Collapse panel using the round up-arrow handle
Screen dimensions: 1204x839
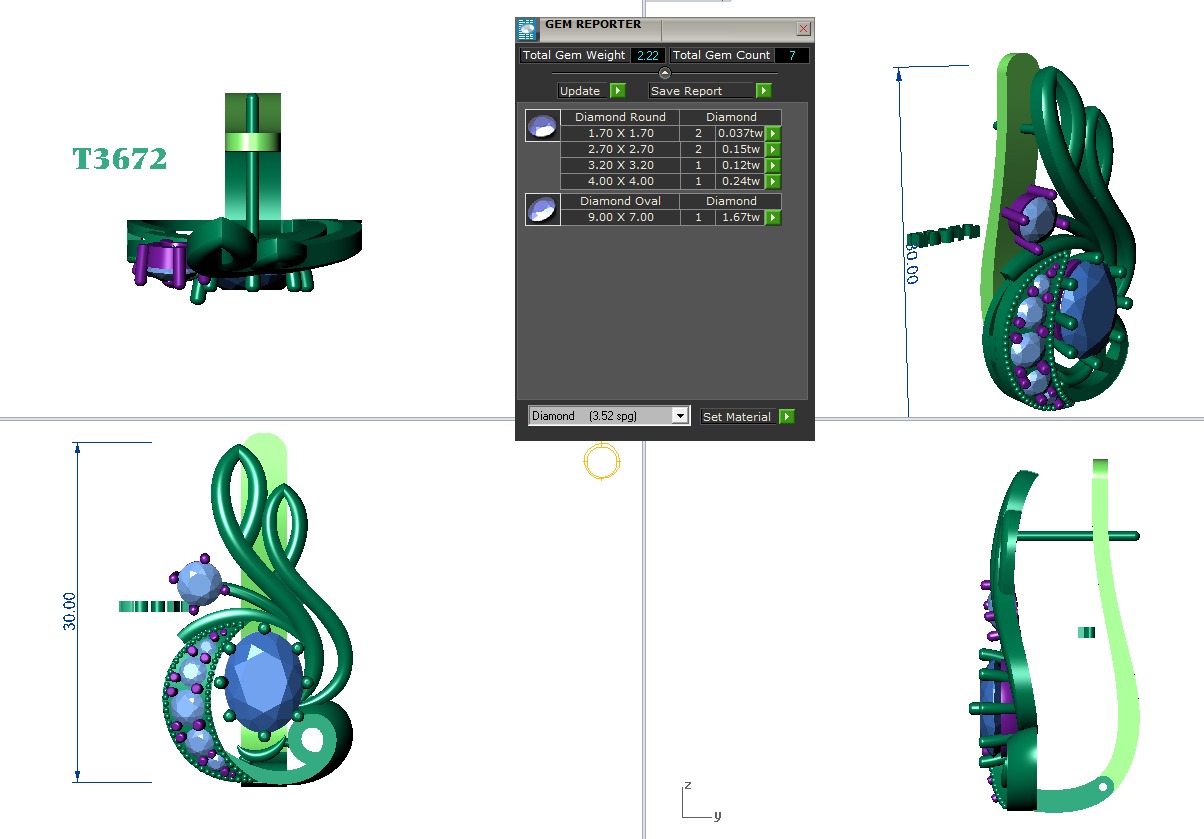click(x=665, y=73)
